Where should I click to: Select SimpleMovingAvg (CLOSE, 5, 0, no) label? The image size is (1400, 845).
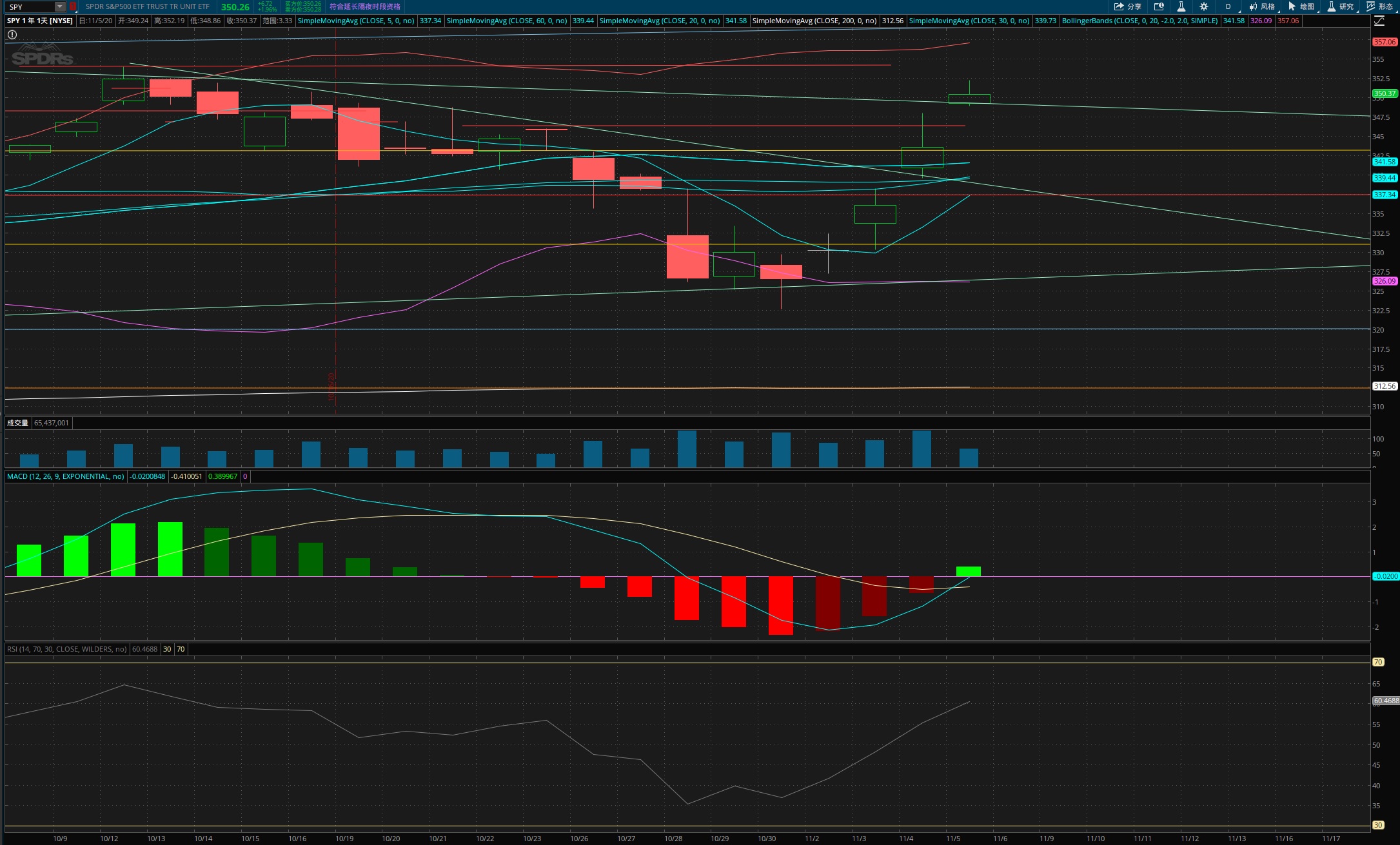point(356,21)
